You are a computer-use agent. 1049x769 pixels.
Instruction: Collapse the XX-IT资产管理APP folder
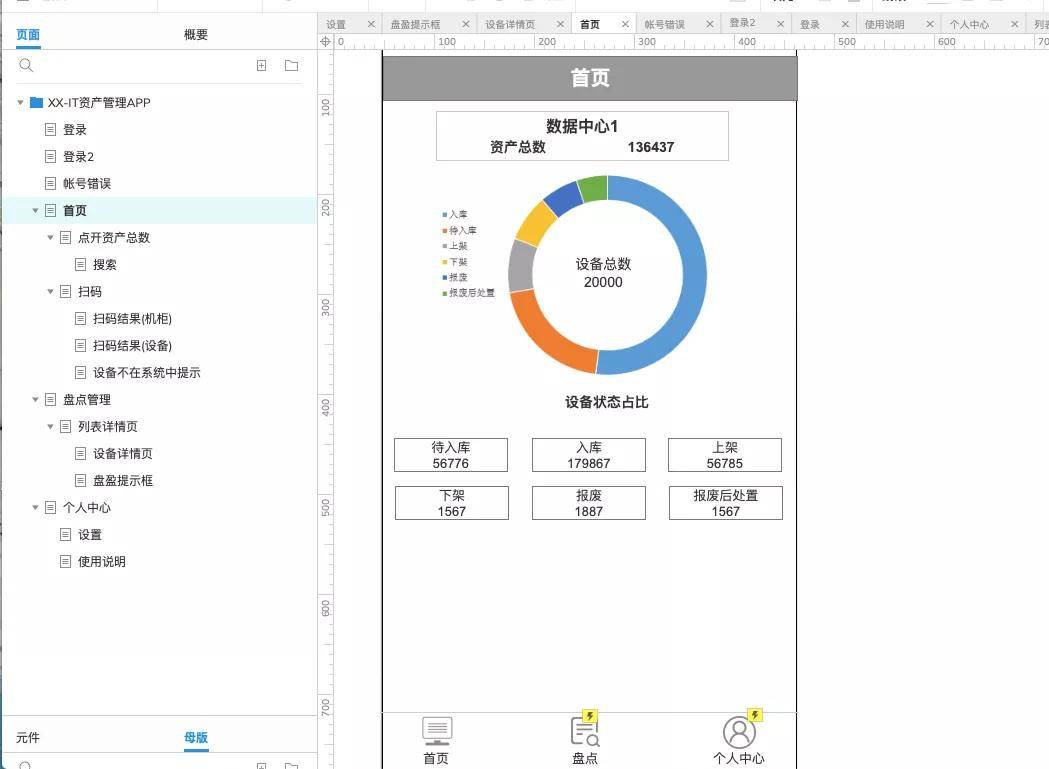[x=21, y=102]
